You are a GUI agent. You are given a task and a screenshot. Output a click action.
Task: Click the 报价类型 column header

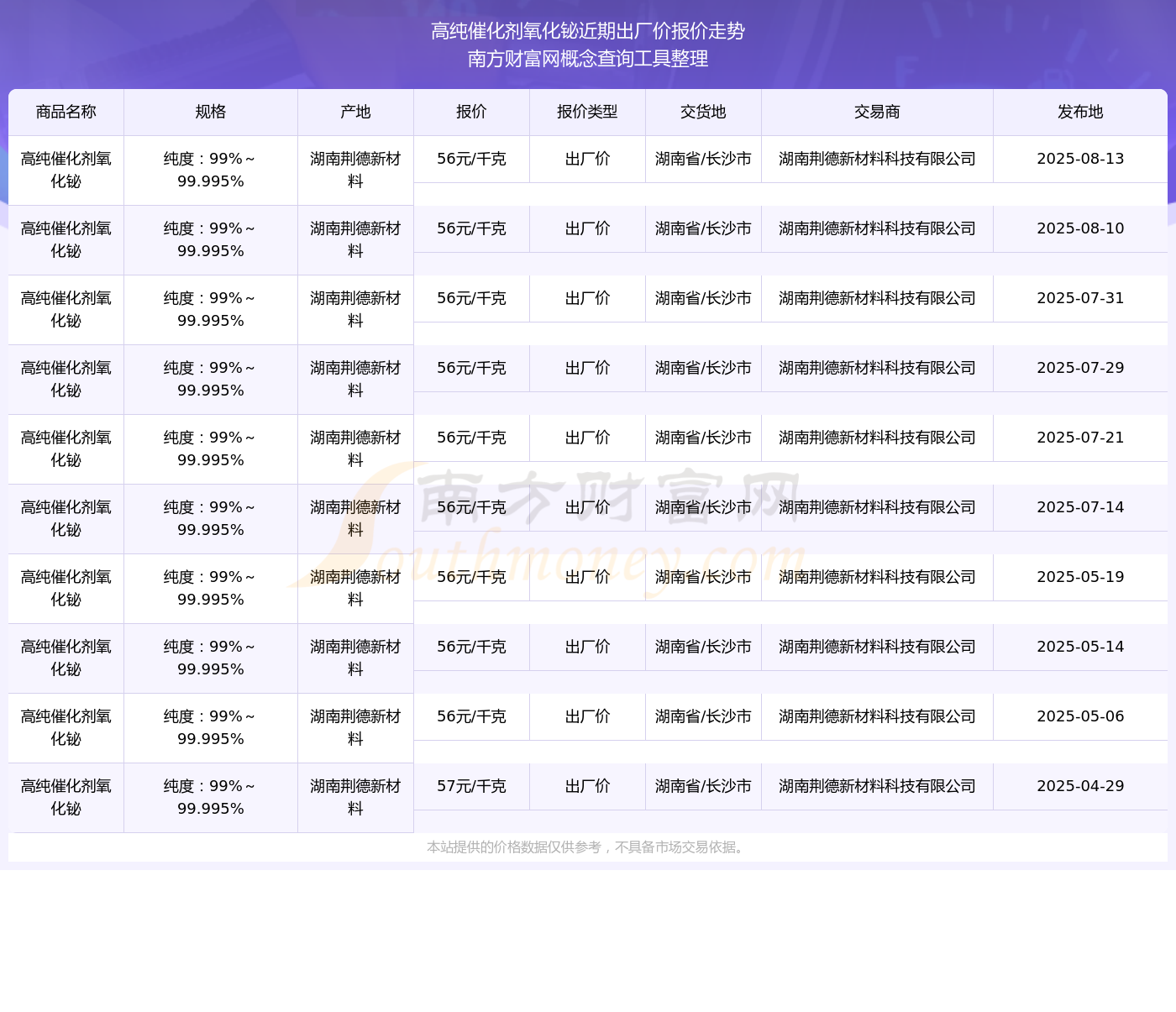pyautogui.click(x=587, y=113)
